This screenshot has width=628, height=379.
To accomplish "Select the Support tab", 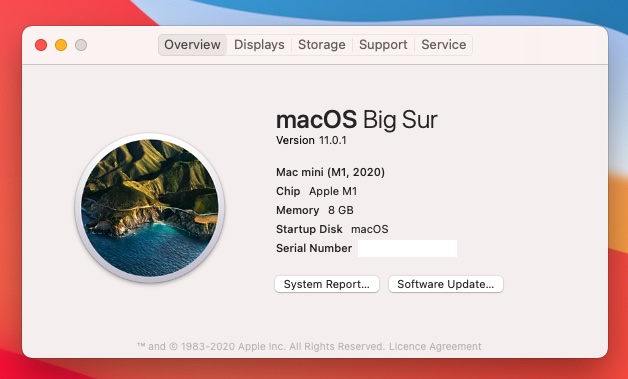I will 383,45.
